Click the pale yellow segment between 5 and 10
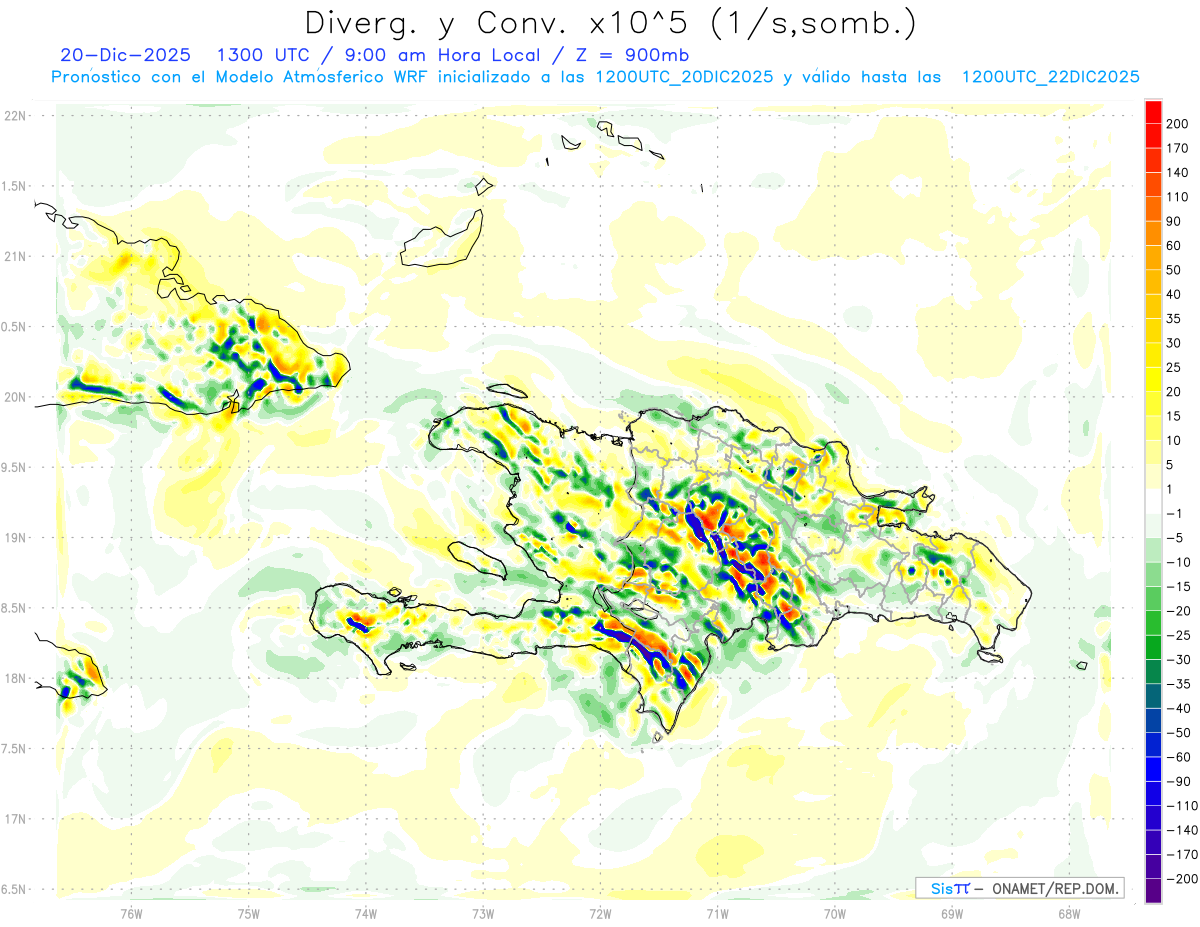 click(1154, 453)
